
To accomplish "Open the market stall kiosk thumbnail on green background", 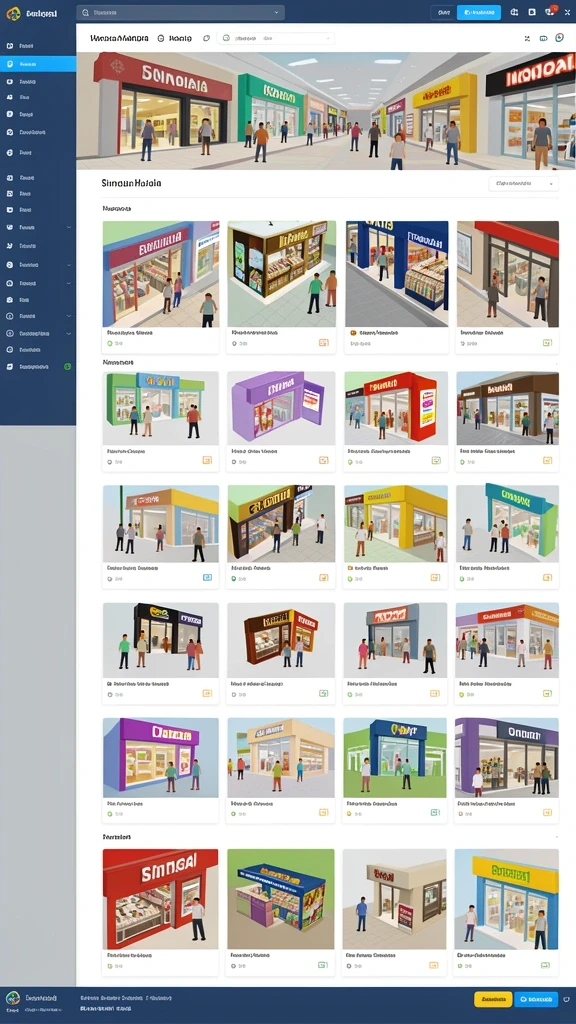I will [281, 899].
